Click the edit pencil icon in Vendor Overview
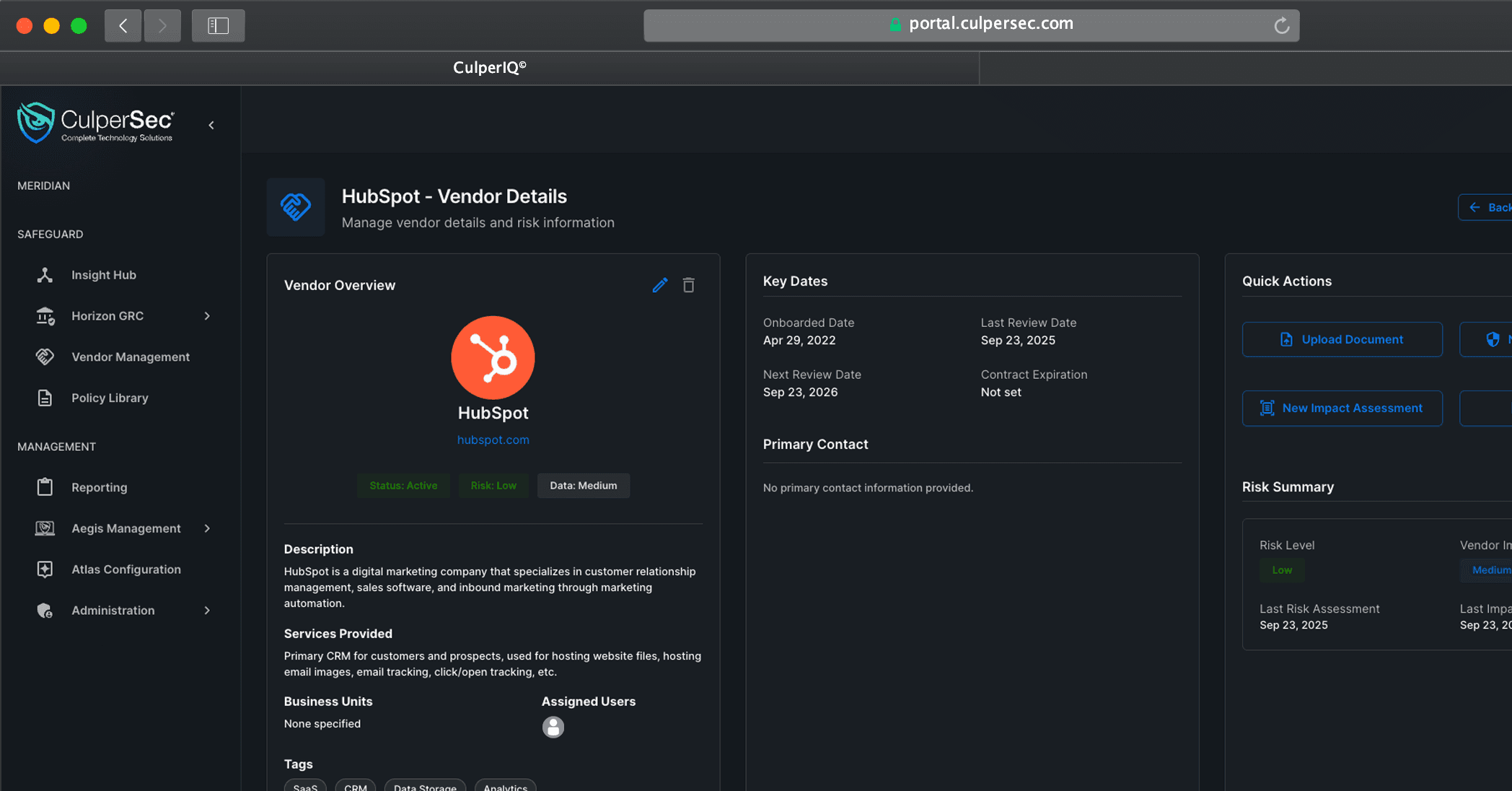 point(659,285)
